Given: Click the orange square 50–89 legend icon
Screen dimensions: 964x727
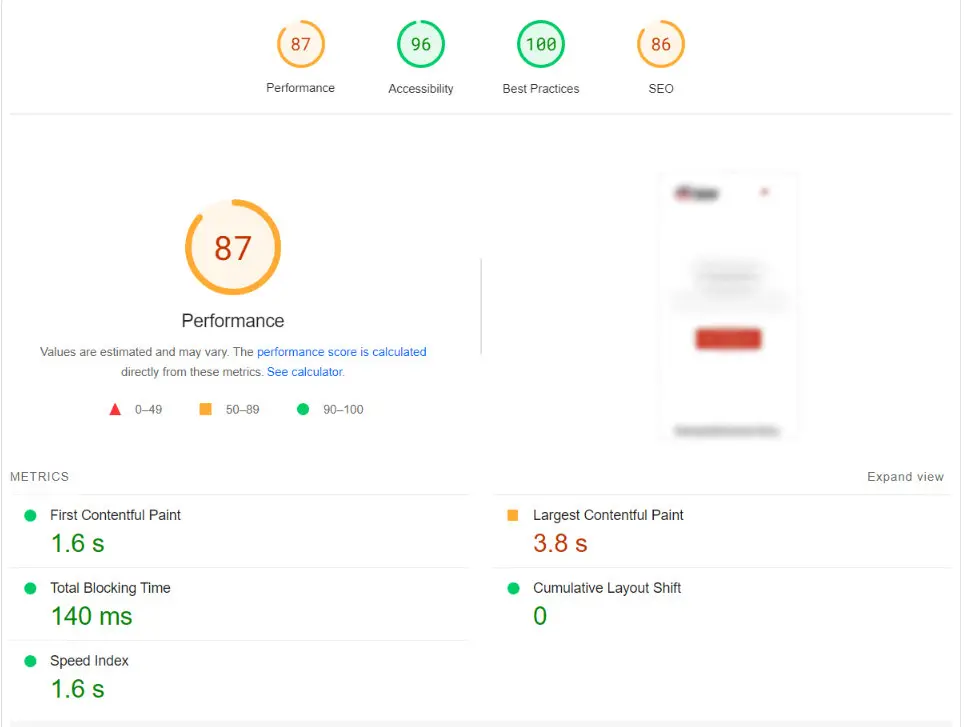Looking at the screenshot, I should point(206,409).
